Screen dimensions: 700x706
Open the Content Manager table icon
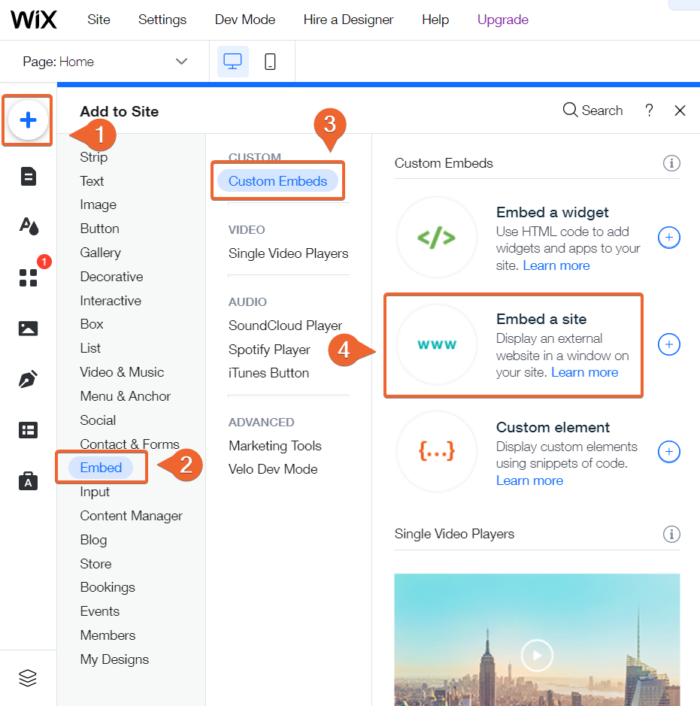coord(28,430)
